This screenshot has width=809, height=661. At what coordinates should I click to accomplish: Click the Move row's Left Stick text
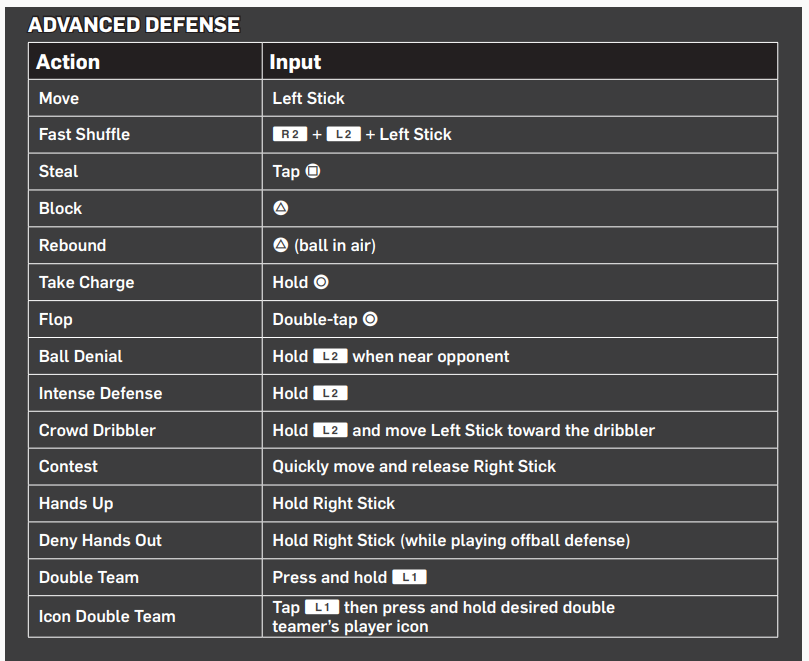click(x=308, y=98)
